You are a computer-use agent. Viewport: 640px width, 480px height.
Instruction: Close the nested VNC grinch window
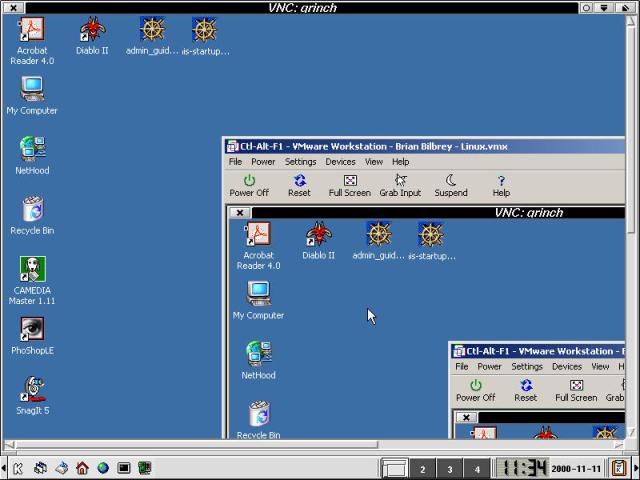pos(240,212)
